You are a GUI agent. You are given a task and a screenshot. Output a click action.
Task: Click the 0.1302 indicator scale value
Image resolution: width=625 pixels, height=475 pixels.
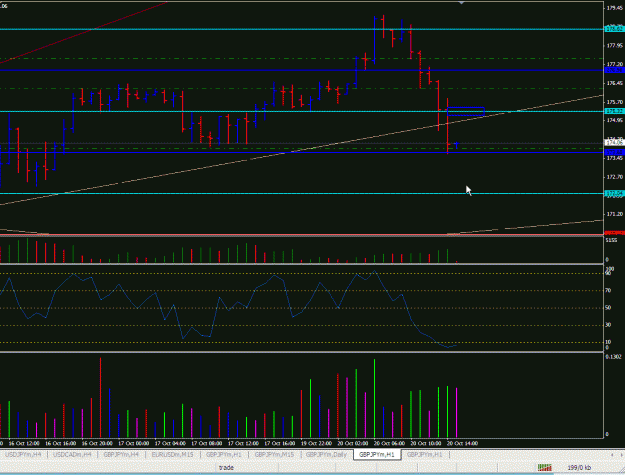(613, 357)
